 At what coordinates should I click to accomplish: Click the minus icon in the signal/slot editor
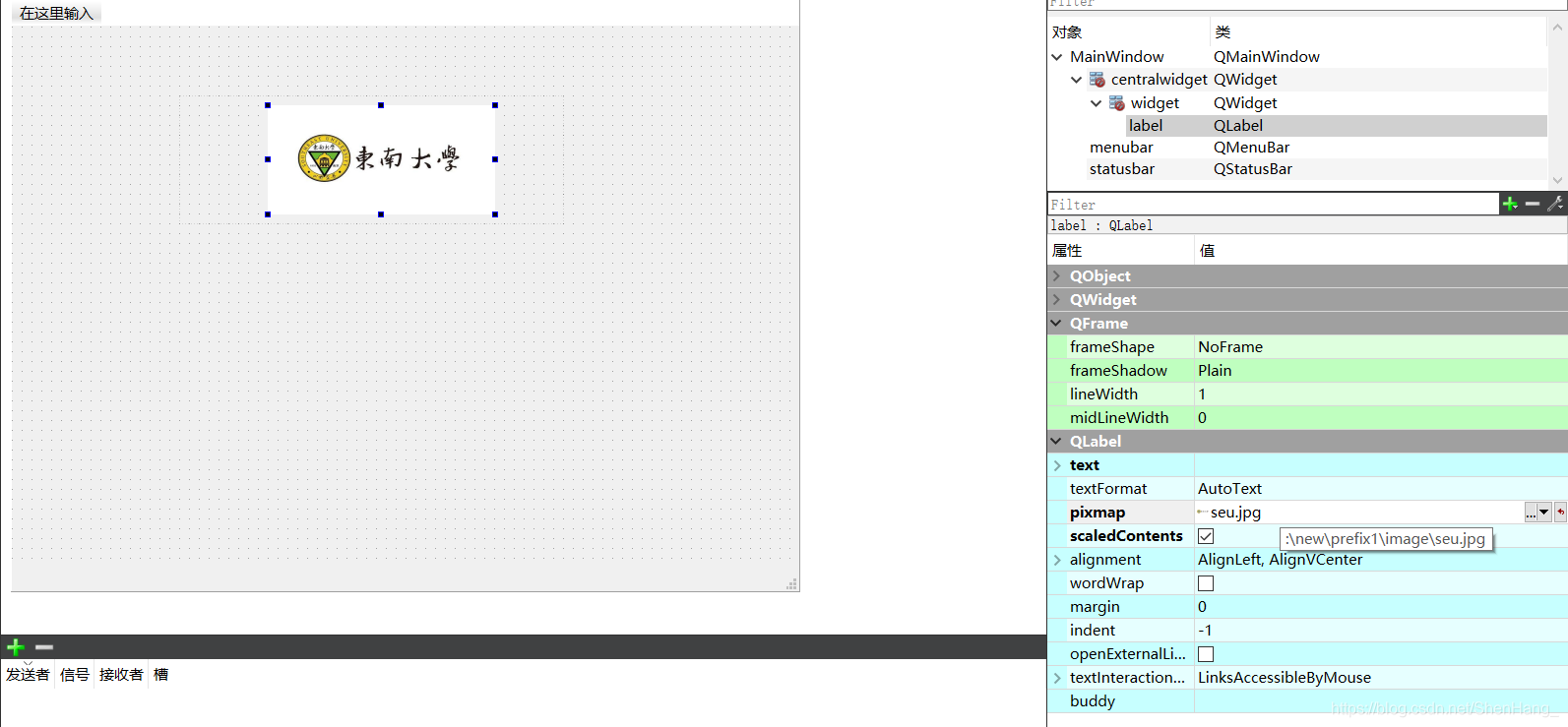pyautogui.click(x=43, y=647)
